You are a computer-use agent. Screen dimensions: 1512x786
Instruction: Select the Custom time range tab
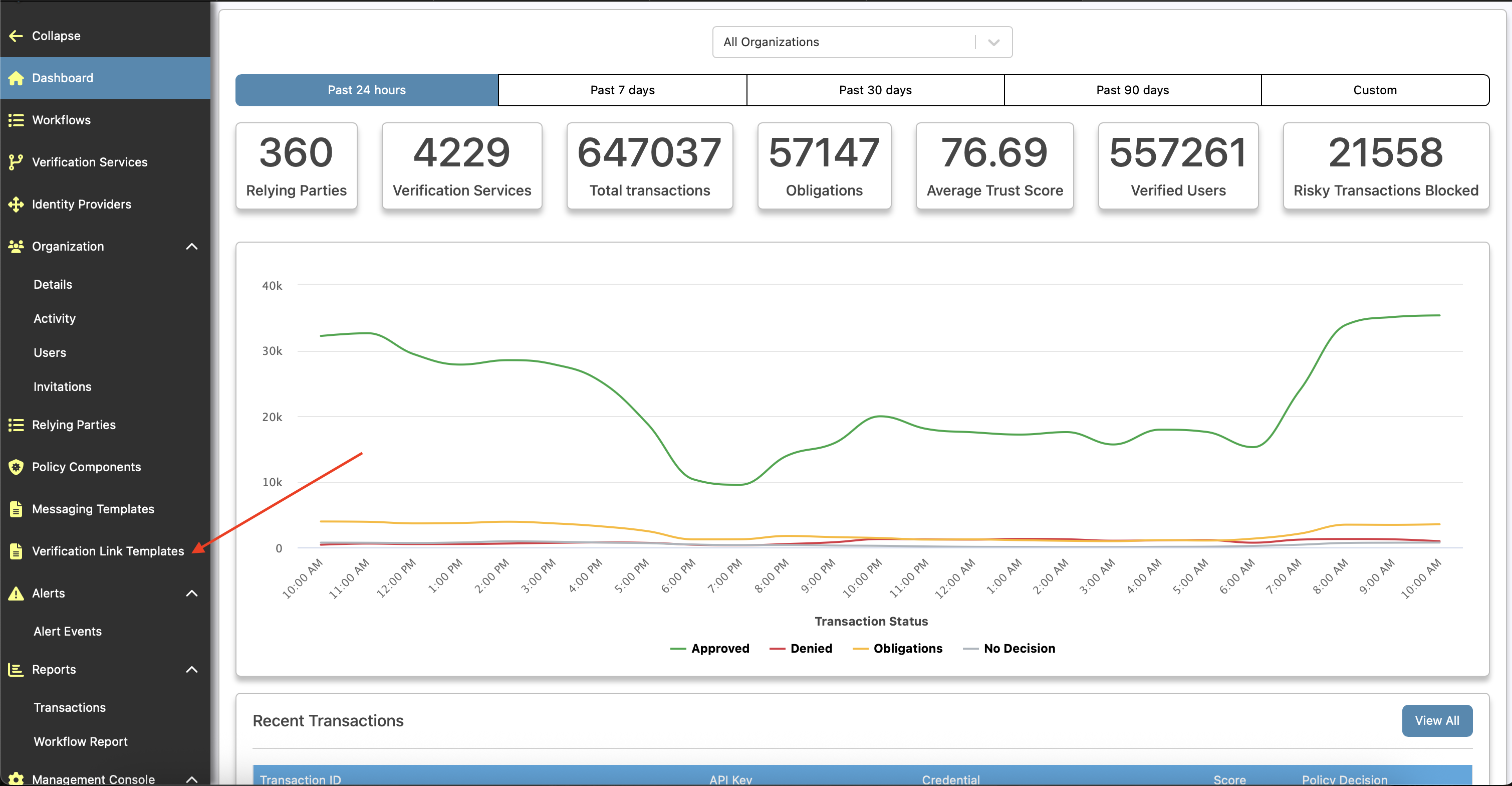tap(1374, 90)
